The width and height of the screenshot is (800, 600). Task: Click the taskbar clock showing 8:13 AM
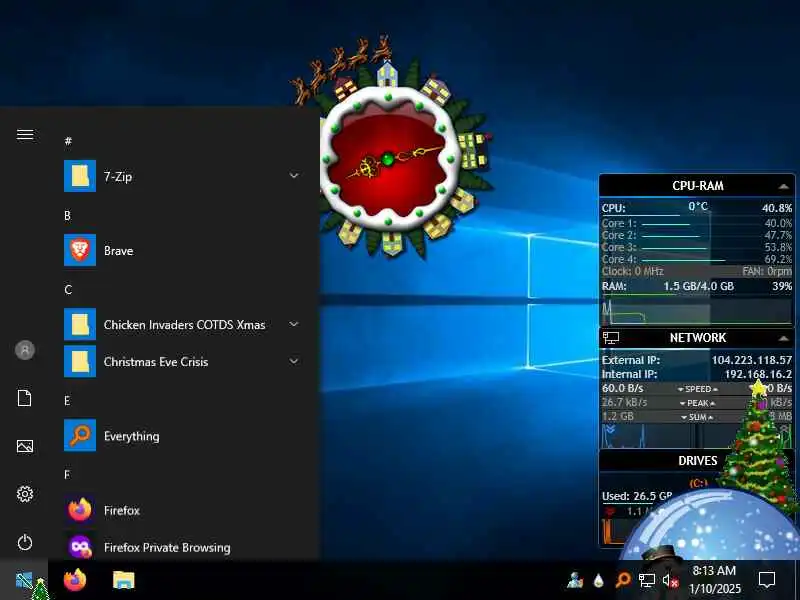pos(714,580)
